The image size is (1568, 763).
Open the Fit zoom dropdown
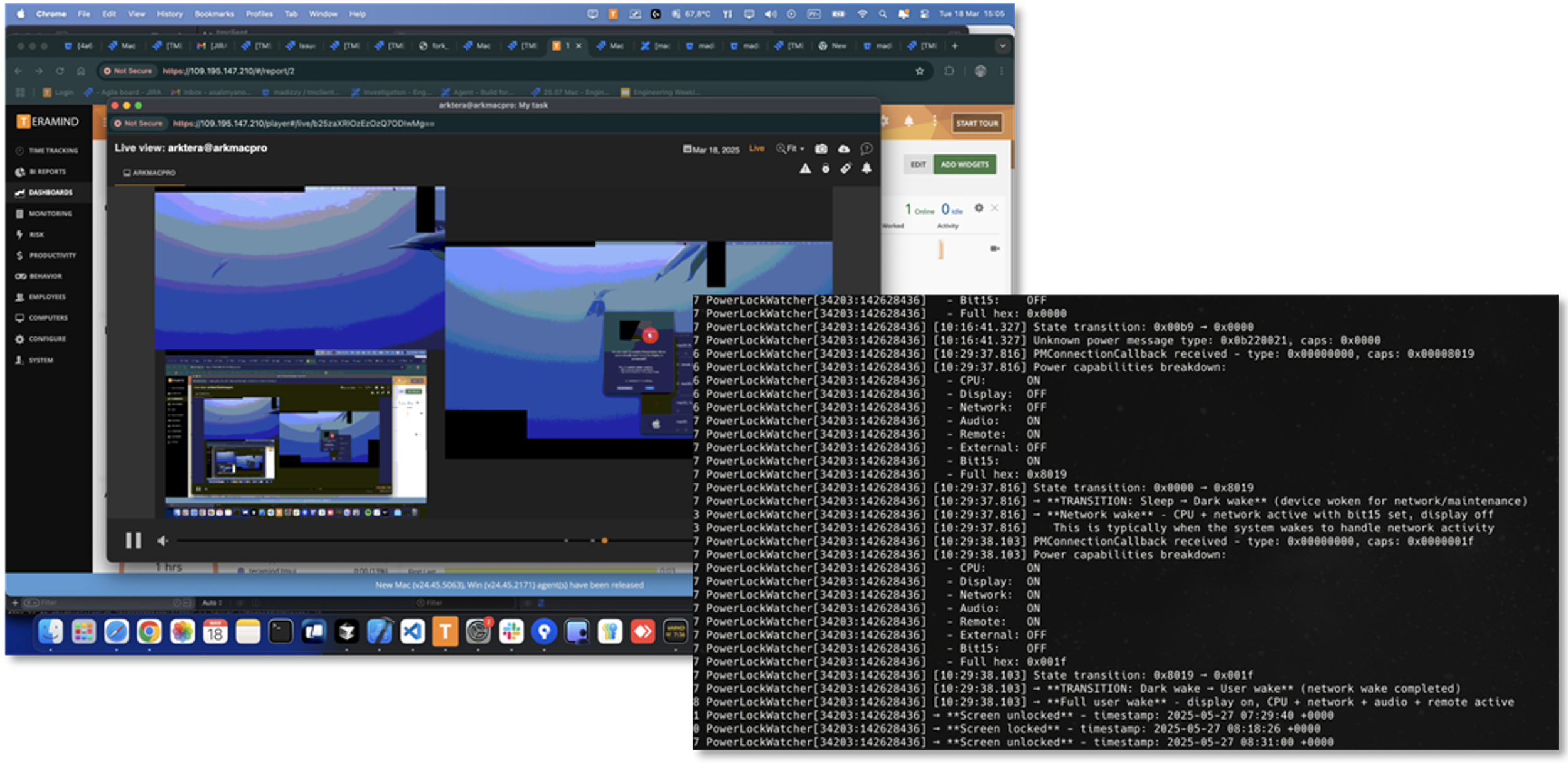(790, 149)
